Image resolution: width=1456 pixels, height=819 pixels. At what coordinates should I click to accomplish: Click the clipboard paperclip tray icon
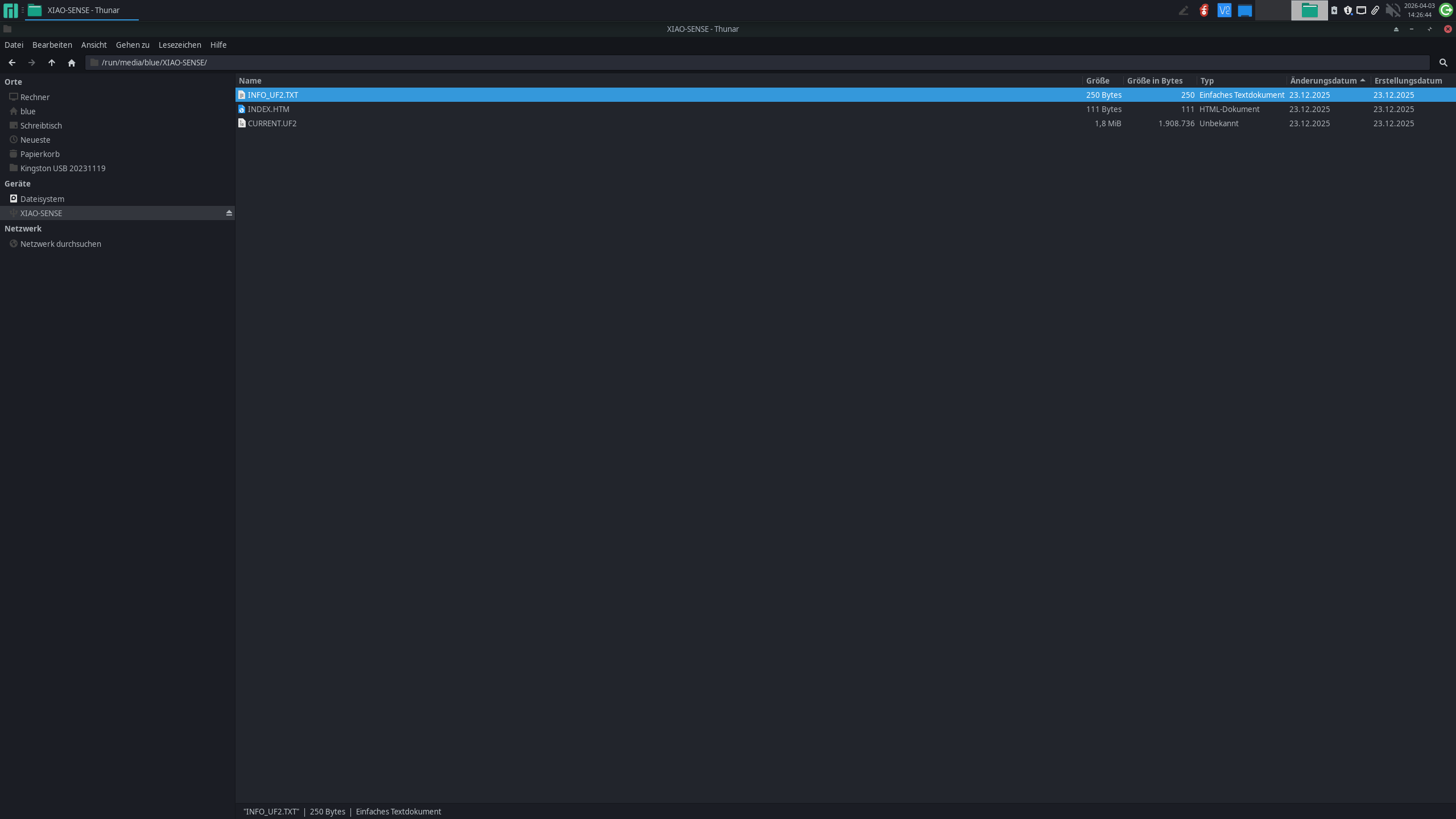coord(1375,10)
